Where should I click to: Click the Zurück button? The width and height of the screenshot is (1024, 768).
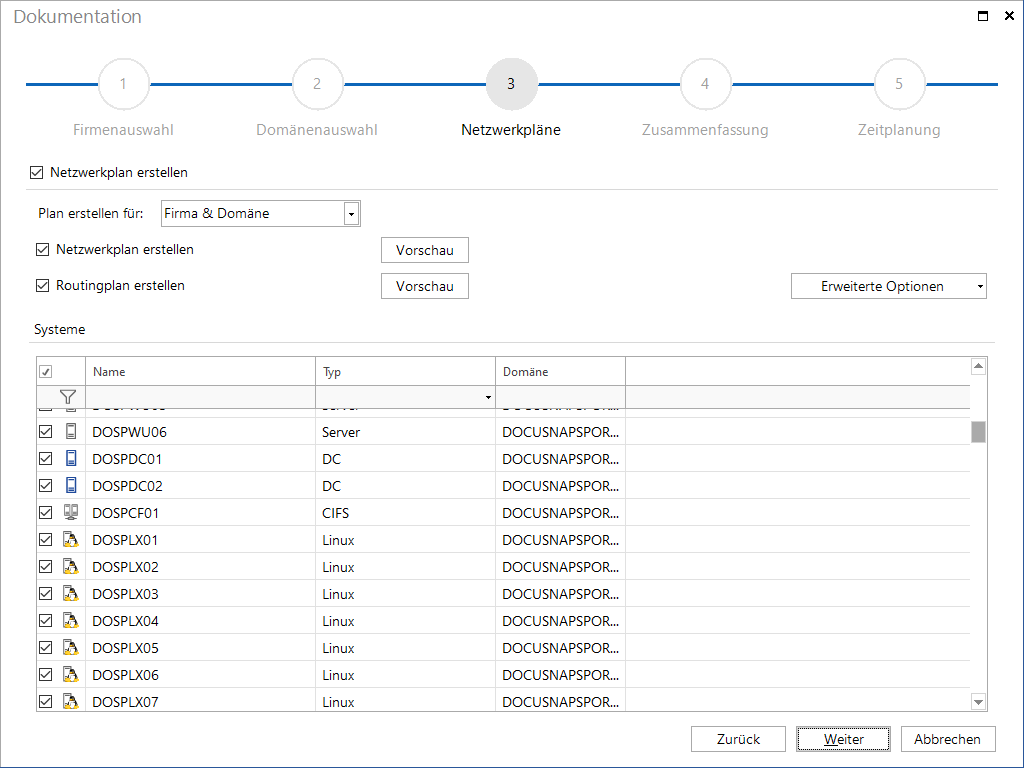pos(738,739)
